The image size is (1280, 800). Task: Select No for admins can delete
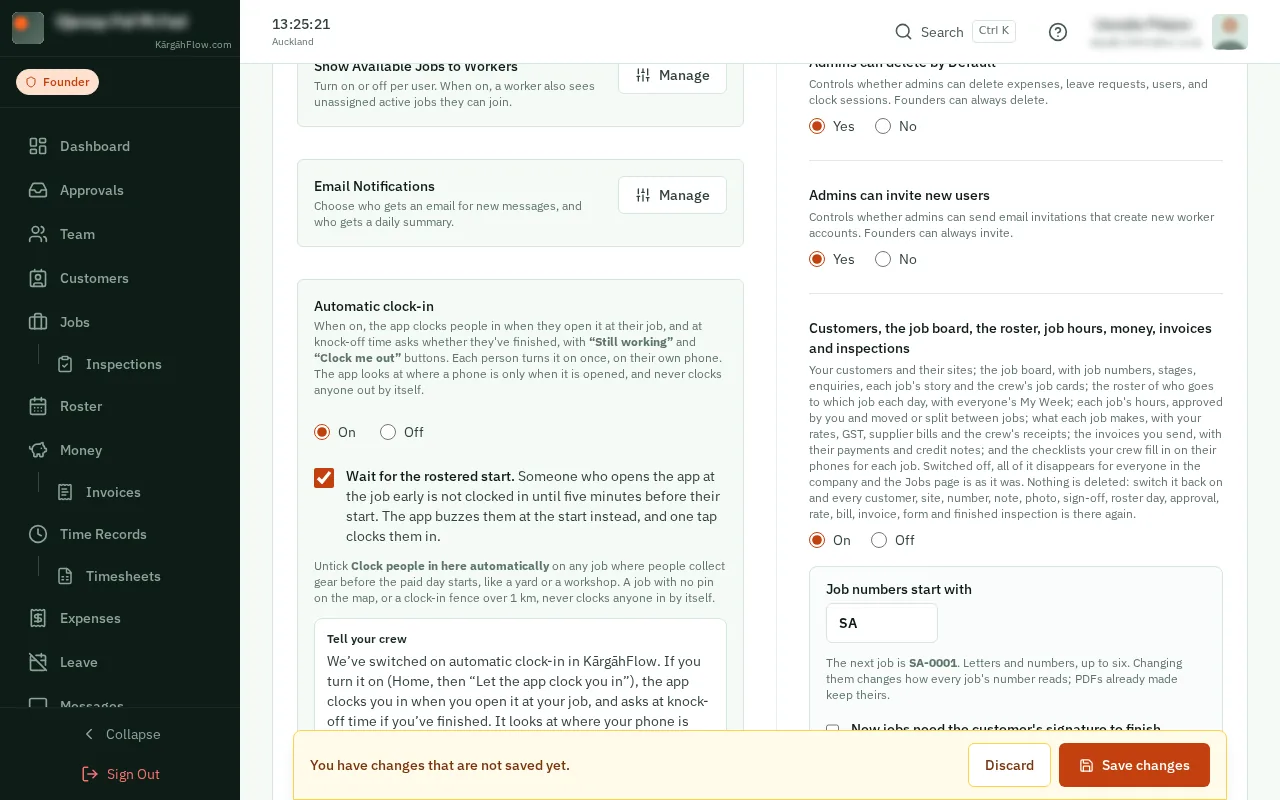883,126
